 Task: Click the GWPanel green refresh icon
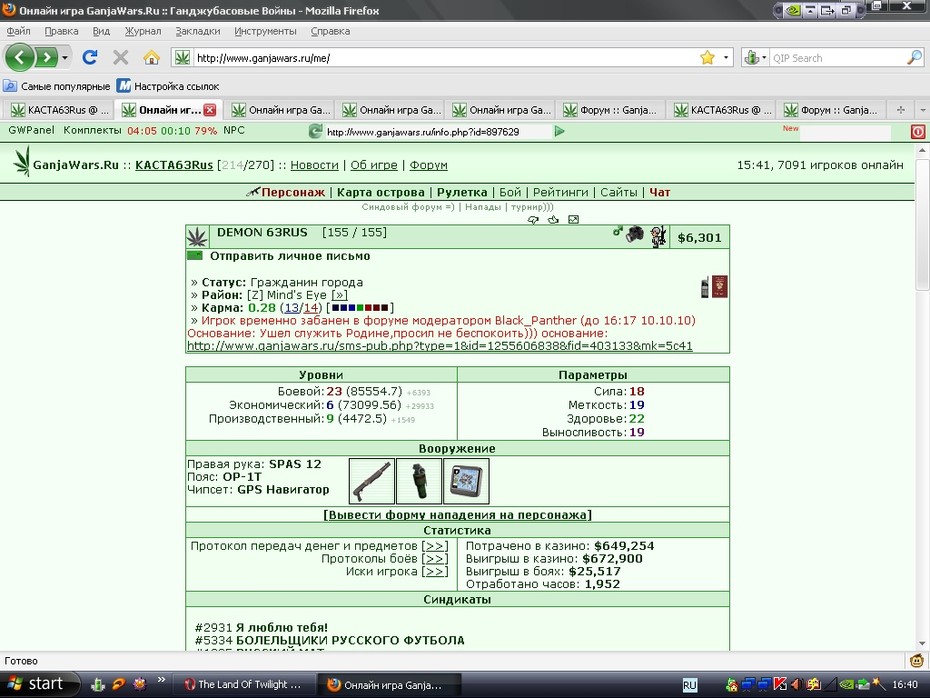pos(316,131)
